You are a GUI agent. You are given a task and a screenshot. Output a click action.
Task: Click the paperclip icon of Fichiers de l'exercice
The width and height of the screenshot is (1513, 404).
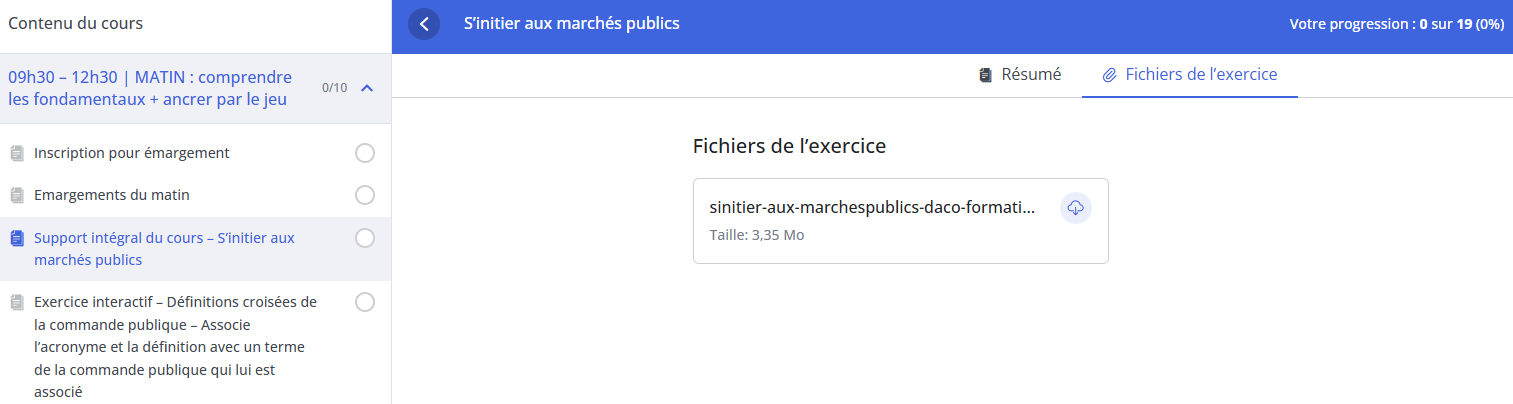[1109, 75]
